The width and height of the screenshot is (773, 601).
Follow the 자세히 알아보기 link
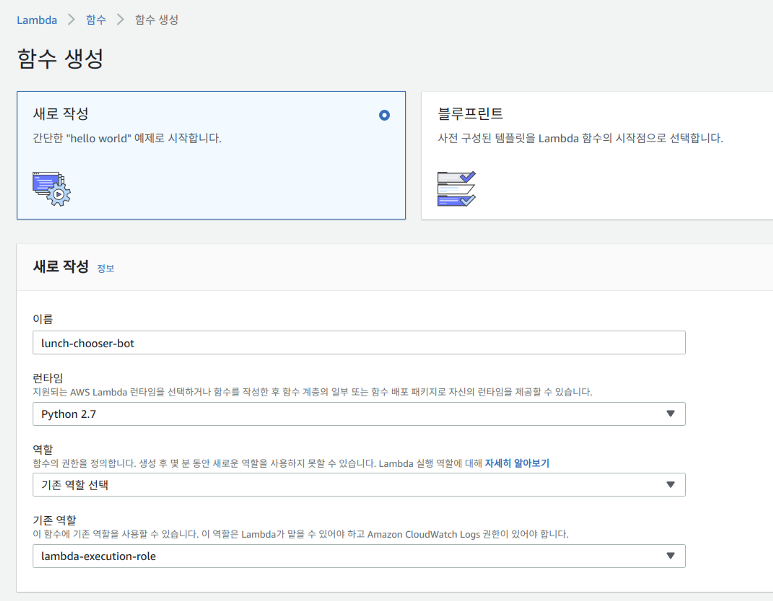517,463
